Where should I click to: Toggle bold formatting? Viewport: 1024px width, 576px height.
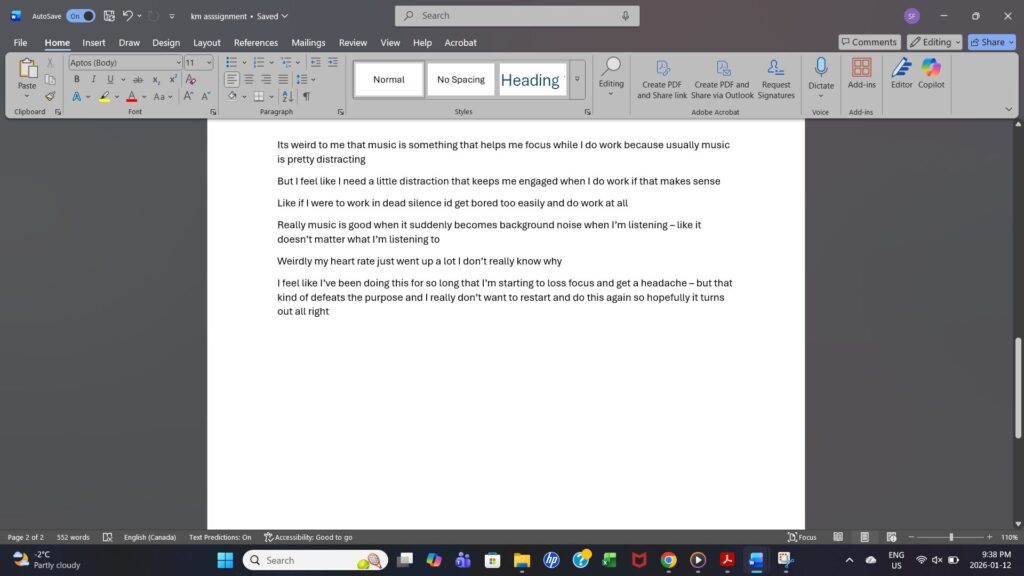pyautogui.click(x=76, y=79)
